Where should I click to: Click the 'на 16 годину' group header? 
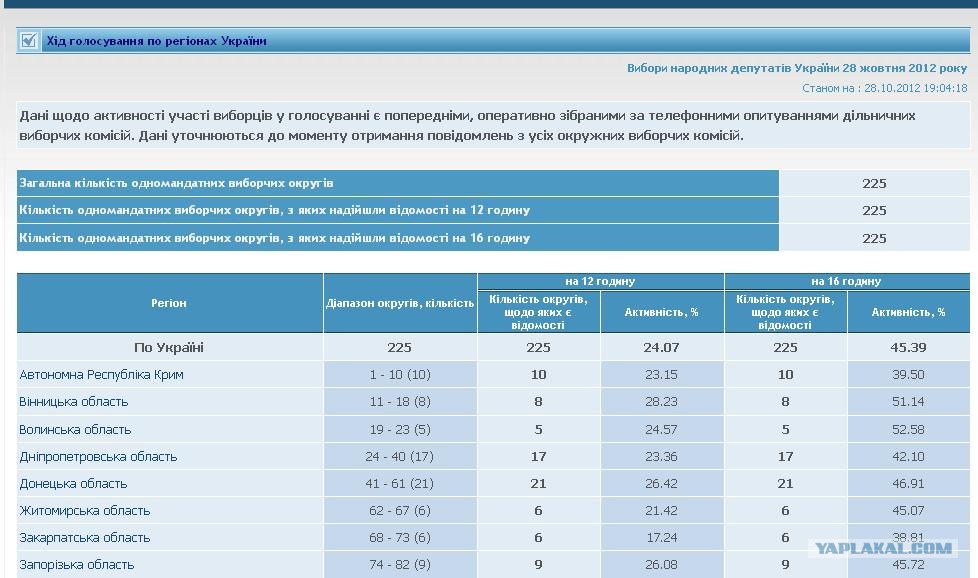[x=846, y=281]
